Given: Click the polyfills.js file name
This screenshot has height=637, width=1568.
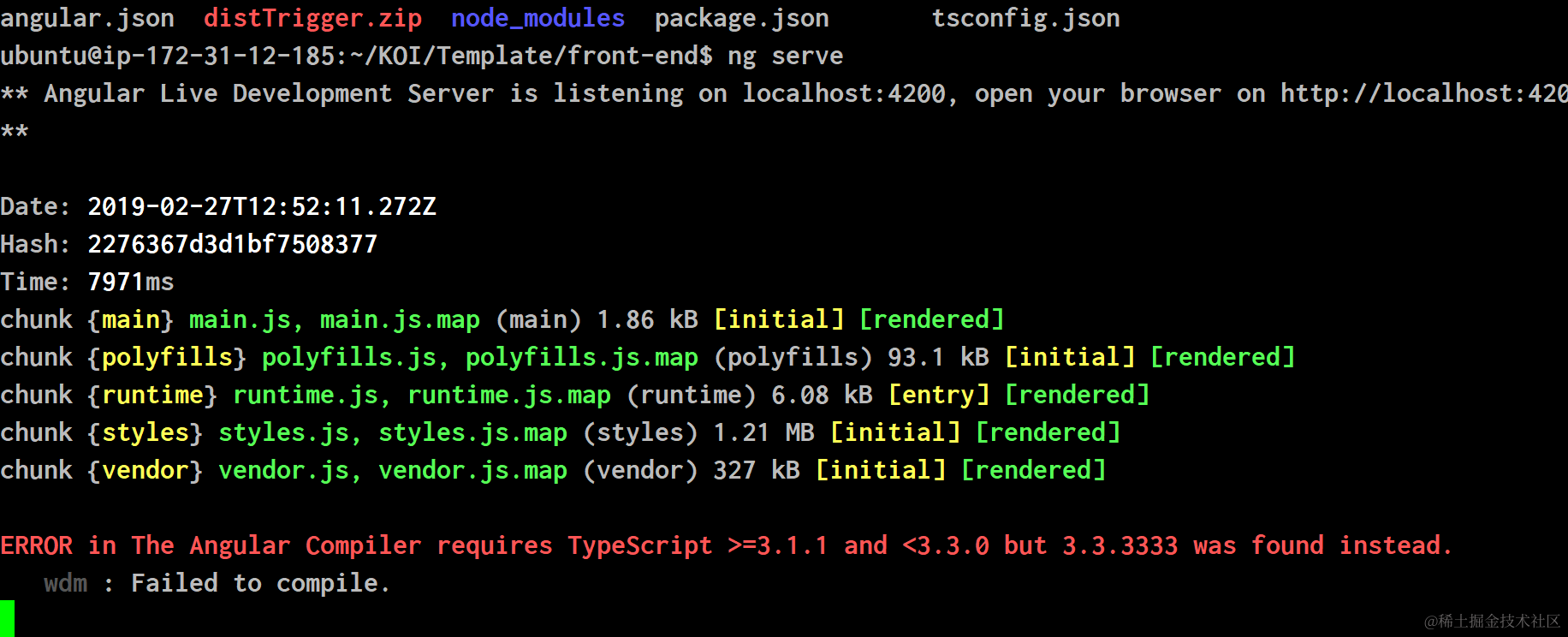Looking at the screenshot, I should click(x=348, y=358).
